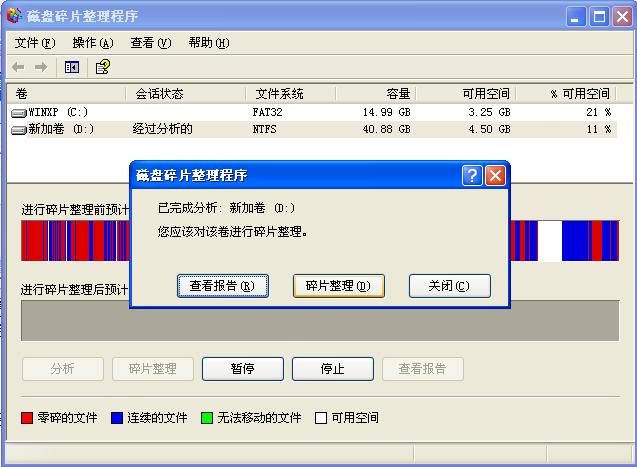Click the 卷 column header
637x467 pixels.
67,94
